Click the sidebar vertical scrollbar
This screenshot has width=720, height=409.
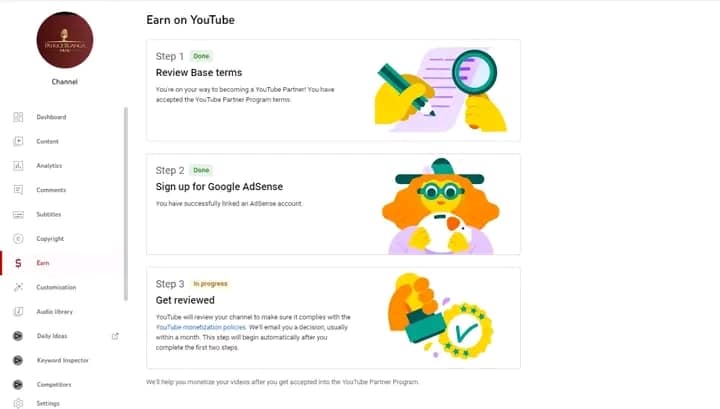(125, 200)
